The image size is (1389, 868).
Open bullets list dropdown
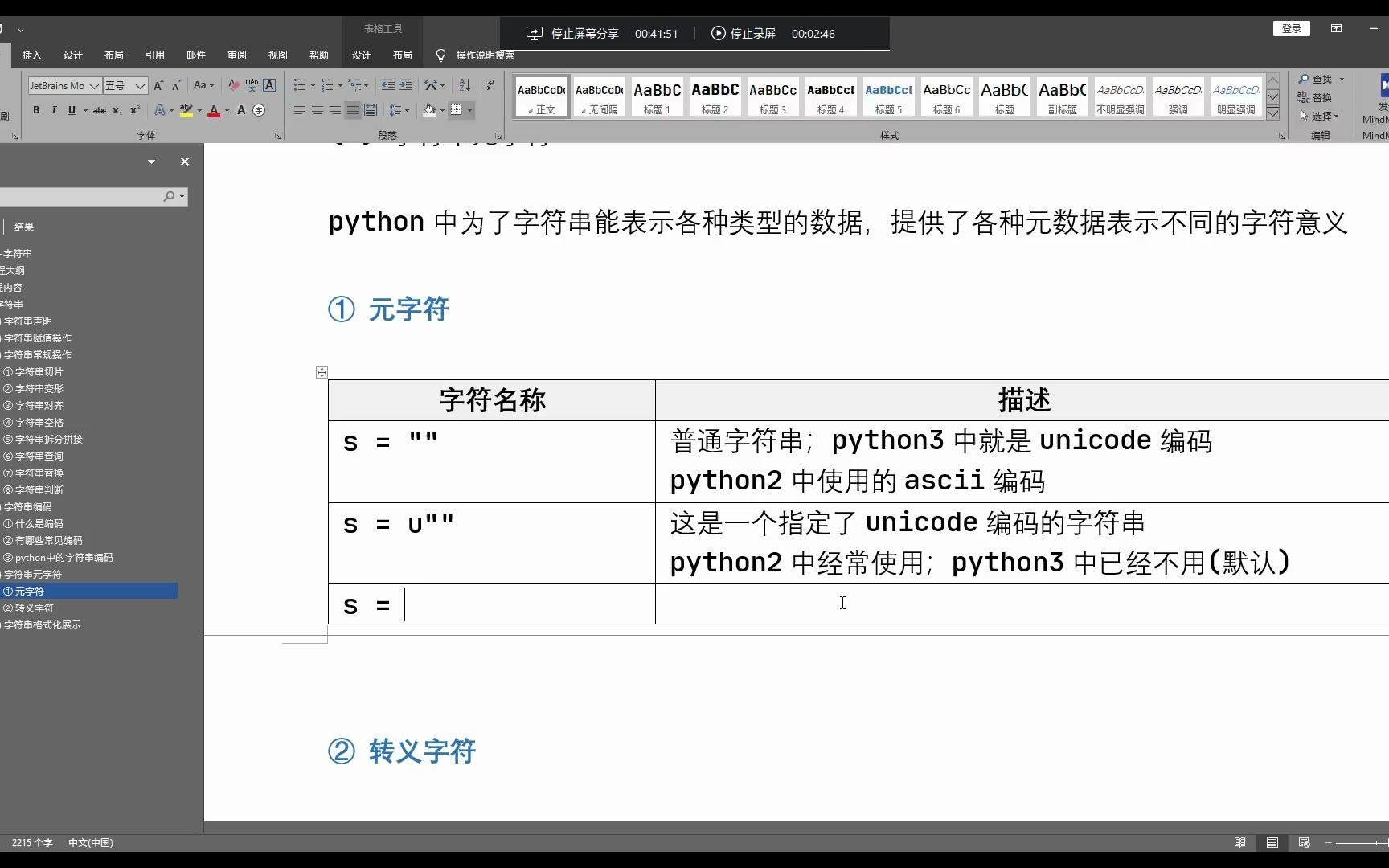313,85
